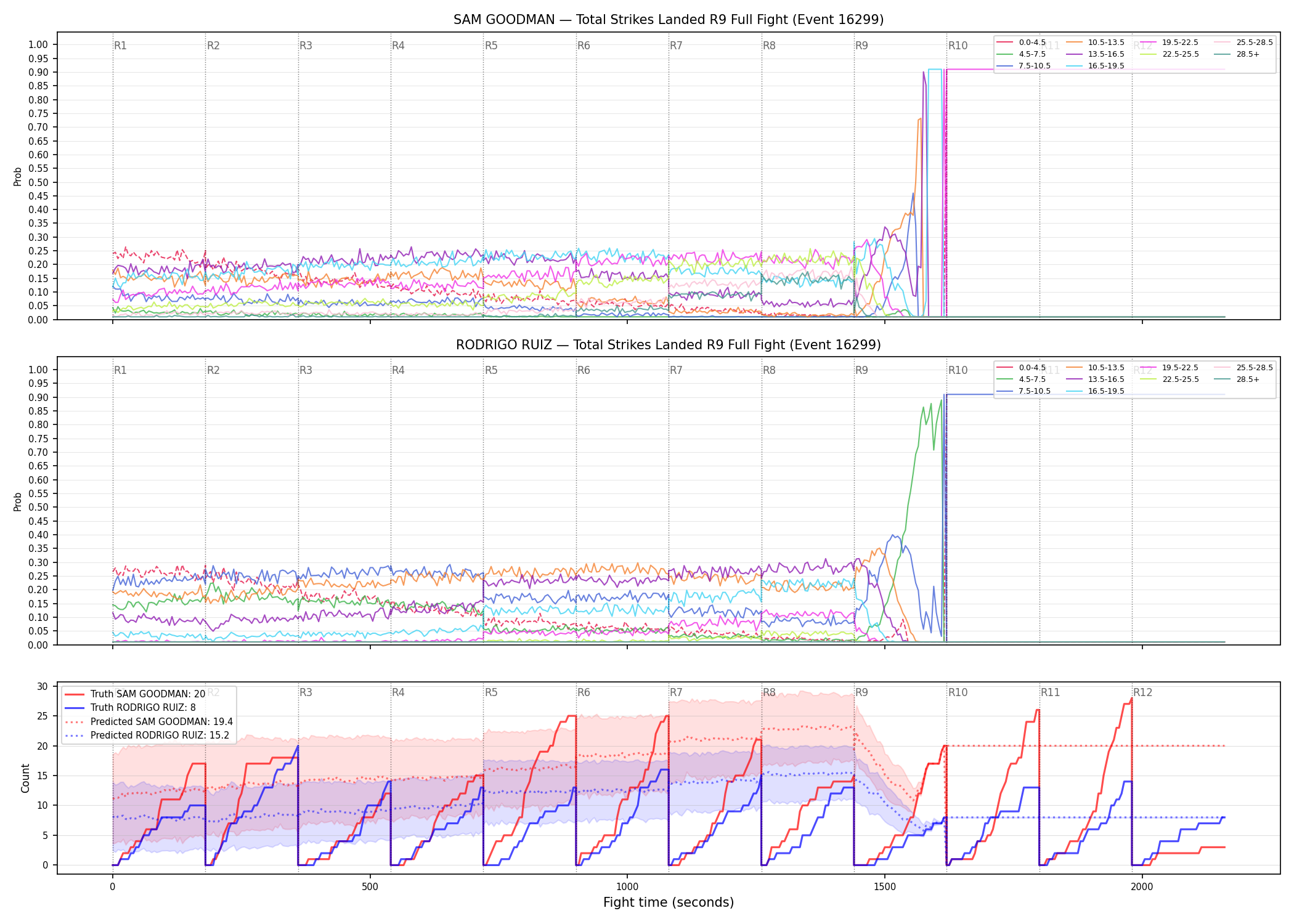Click the SAM GOODMAN chart title
Screen dimensions: 1294x924
[x=669, y=20]
